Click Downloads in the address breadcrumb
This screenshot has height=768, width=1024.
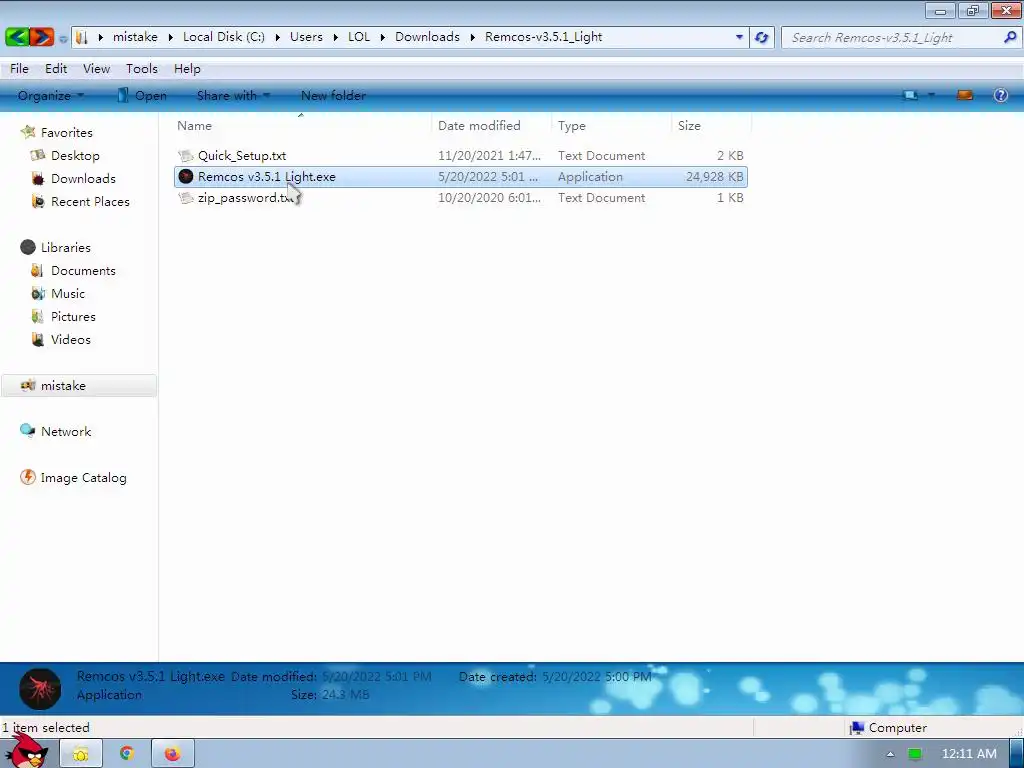coord(427,37)
